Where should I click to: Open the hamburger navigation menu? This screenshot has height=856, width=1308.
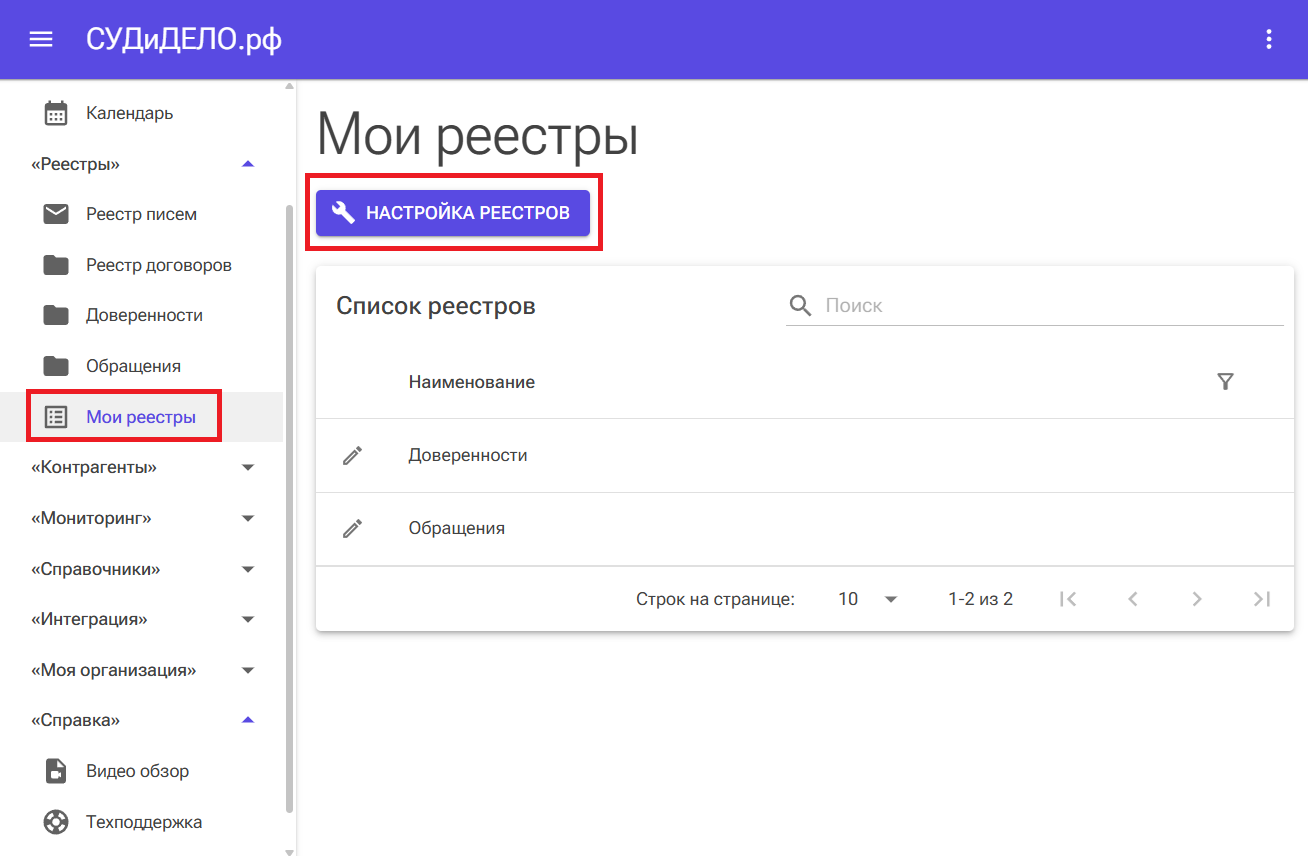coord(40,39)
